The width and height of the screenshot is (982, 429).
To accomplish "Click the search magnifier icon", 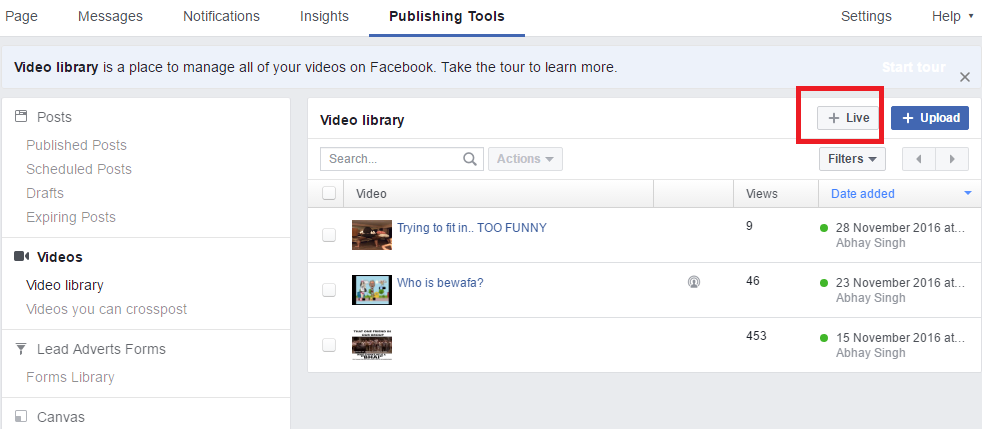I will coord(470,159).
